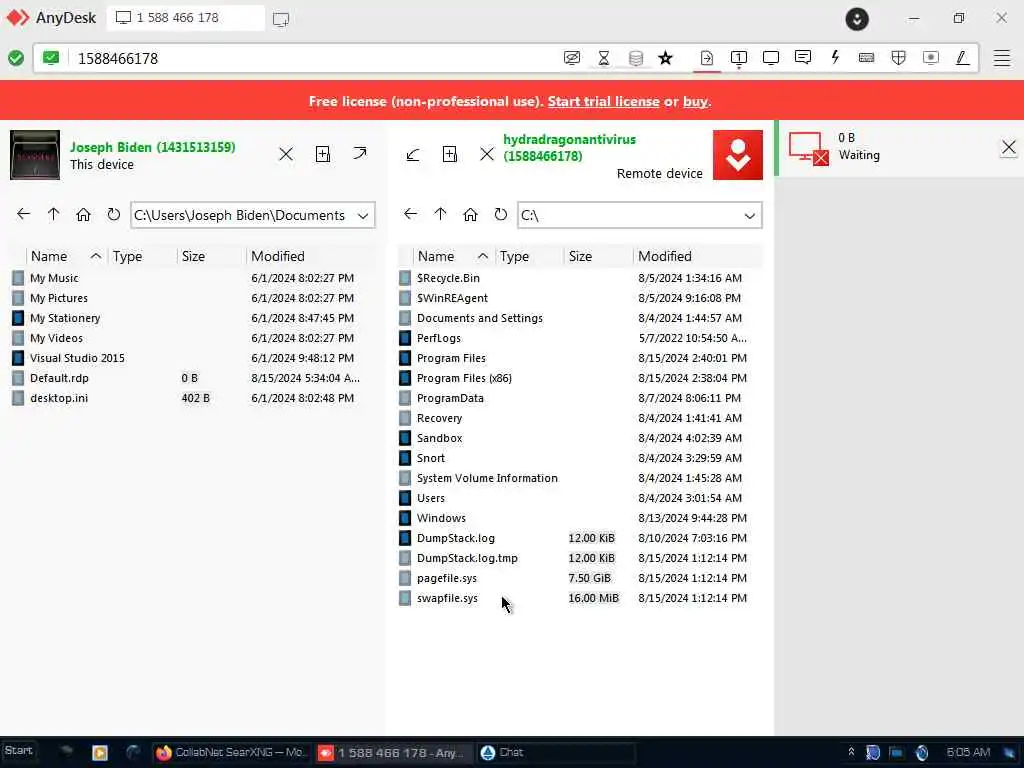The image size is (1024, 768).
Task: Open the display settings monitor icon
Action: click(x=771, y=58)
